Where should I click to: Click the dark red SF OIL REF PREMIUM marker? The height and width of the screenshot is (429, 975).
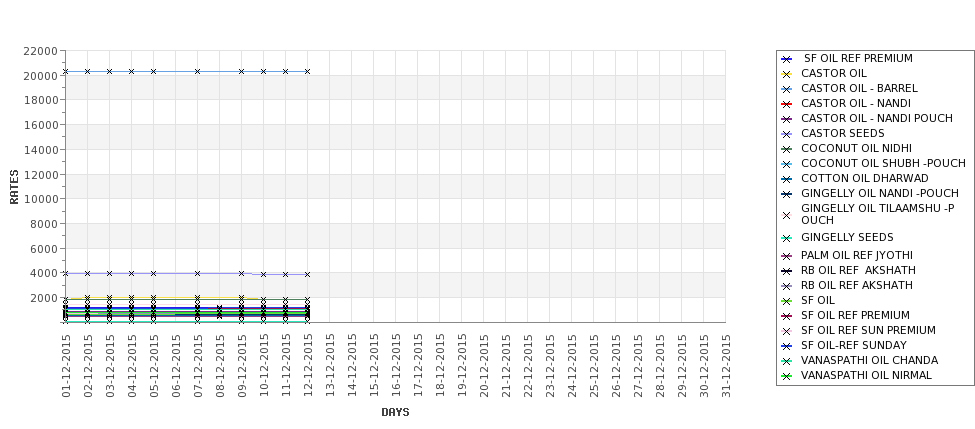point(786,316)
